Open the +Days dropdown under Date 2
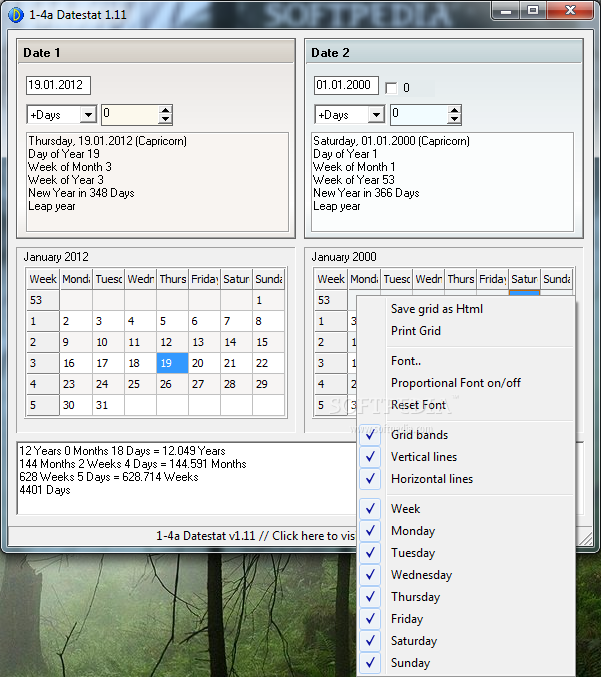601x677 pixels. [376, 115]
